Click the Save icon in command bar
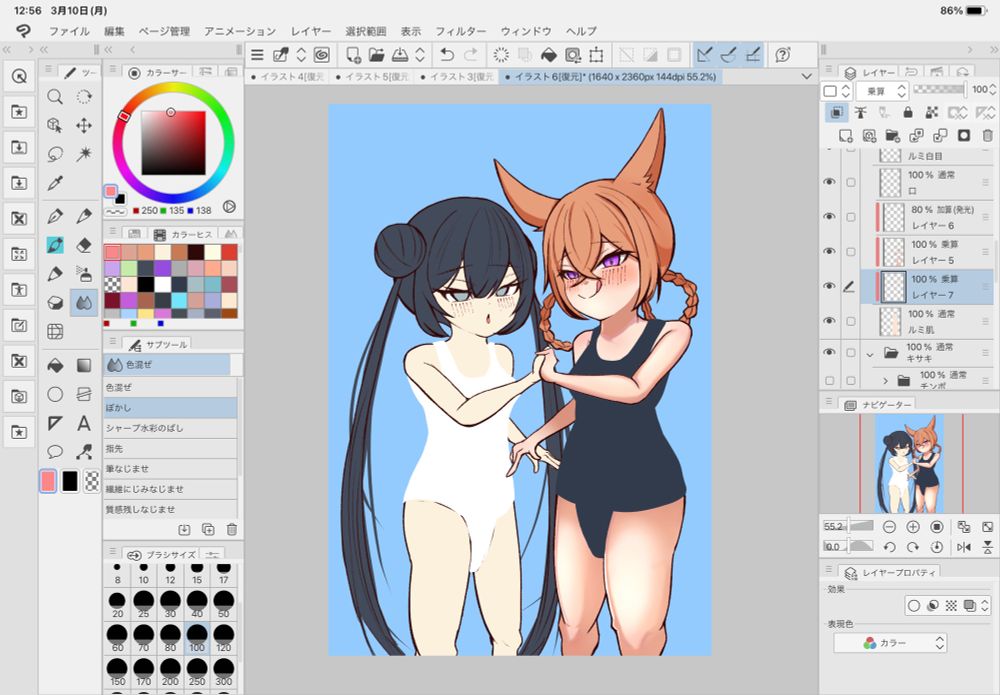 coord(400,55)
